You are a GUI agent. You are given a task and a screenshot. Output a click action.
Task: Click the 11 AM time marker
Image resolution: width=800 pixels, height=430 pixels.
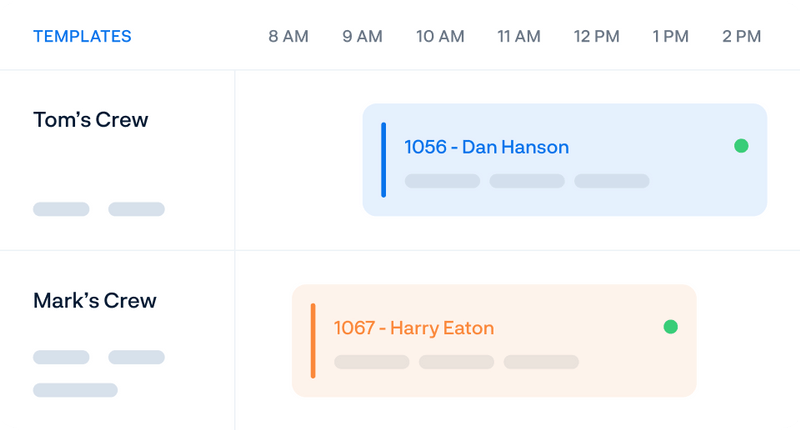[519, 37]
